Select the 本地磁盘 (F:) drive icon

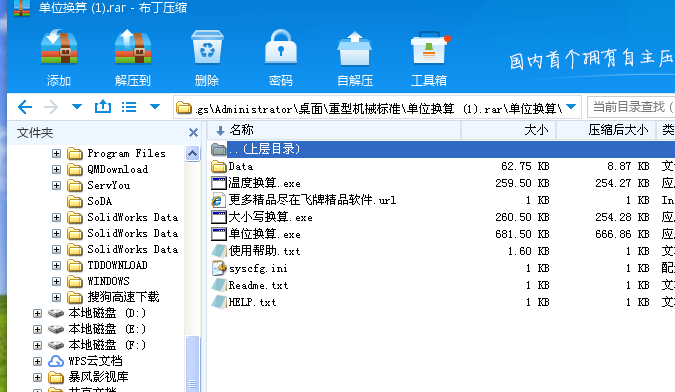pyautogui.click(x=56, y=345)
